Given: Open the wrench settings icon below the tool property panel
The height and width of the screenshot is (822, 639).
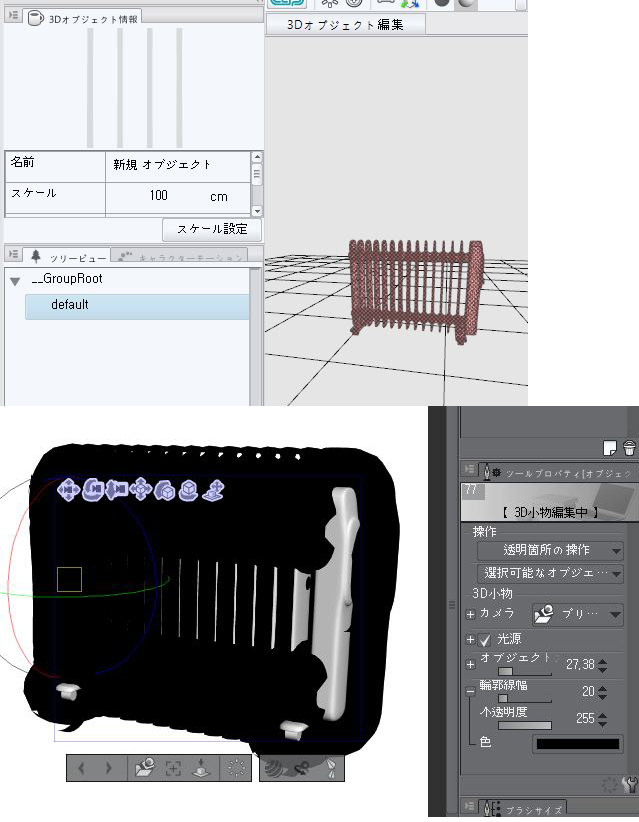Looking at the screenshot, I should (x=630, y=784).
